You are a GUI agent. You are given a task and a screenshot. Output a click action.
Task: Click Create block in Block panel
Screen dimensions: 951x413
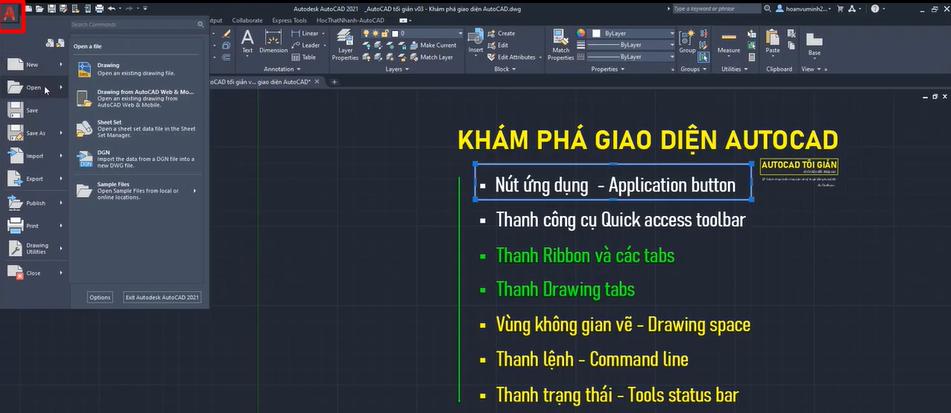[501, 33]
